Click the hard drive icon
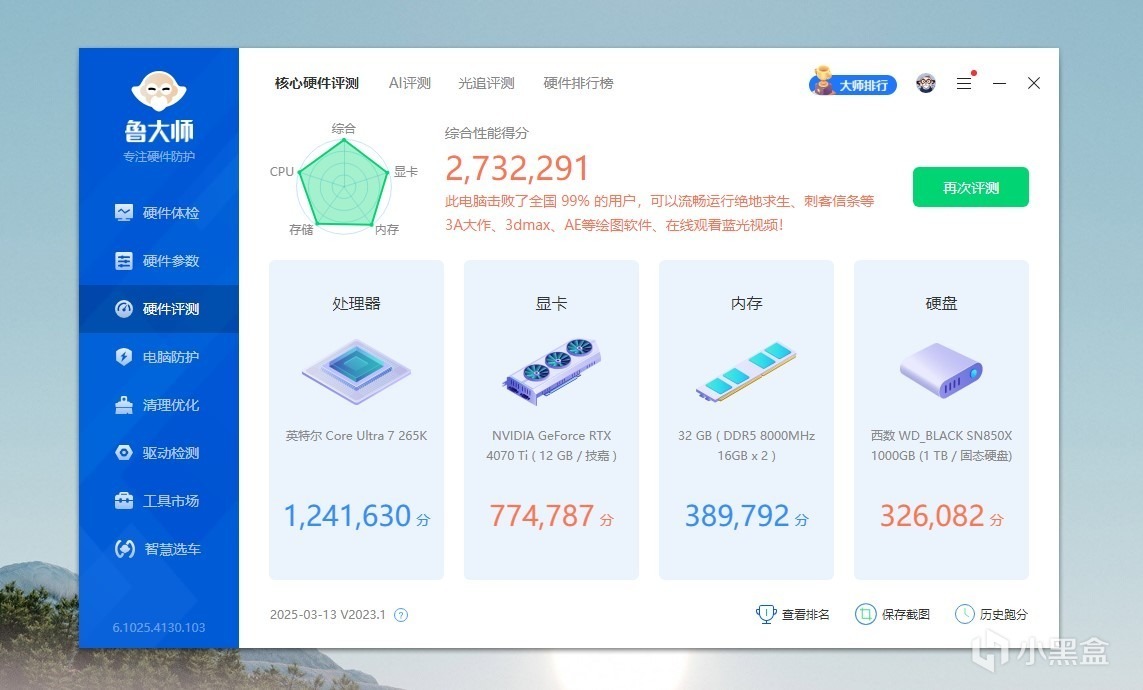This screenshot has height=690, width=1143. pos(941,370)
